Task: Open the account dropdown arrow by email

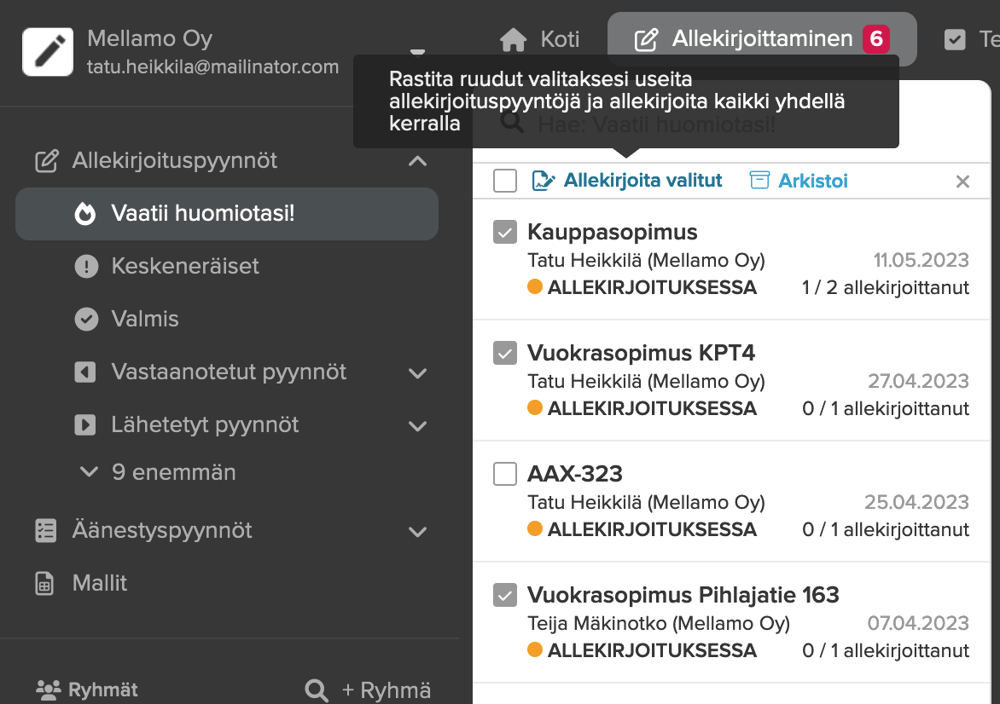Action: (418, 52)
